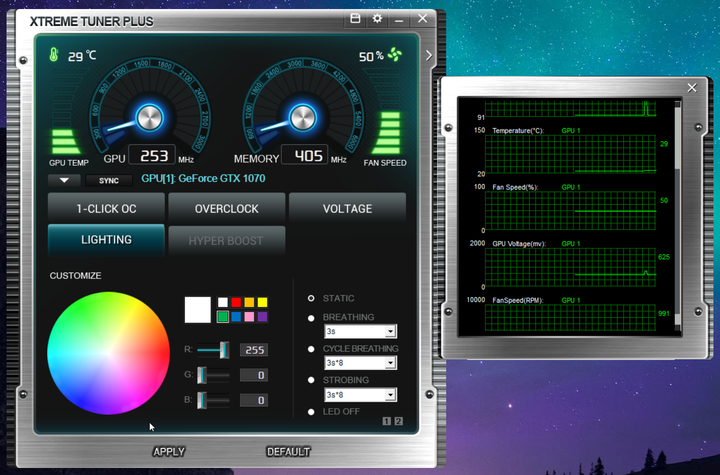720x475 pixels.
Task: Open the CYCLE BREATHING timing dropdown
Action: tap(360, 363)
